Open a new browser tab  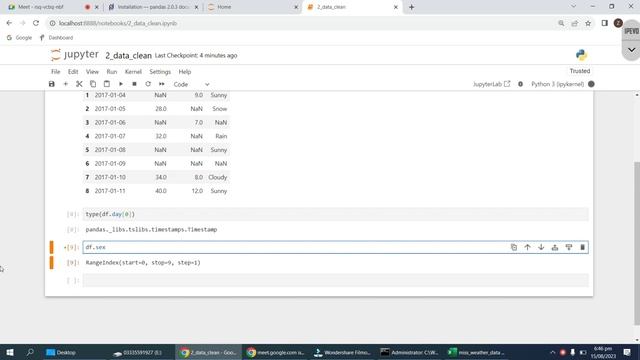pyautogui.click(x=411, y=7)
